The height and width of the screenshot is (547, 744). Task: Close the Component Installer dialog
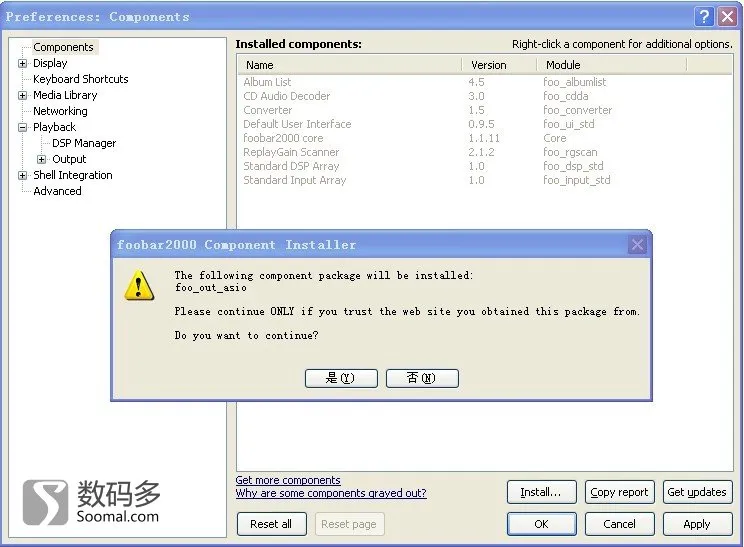[x=637, y=245]
